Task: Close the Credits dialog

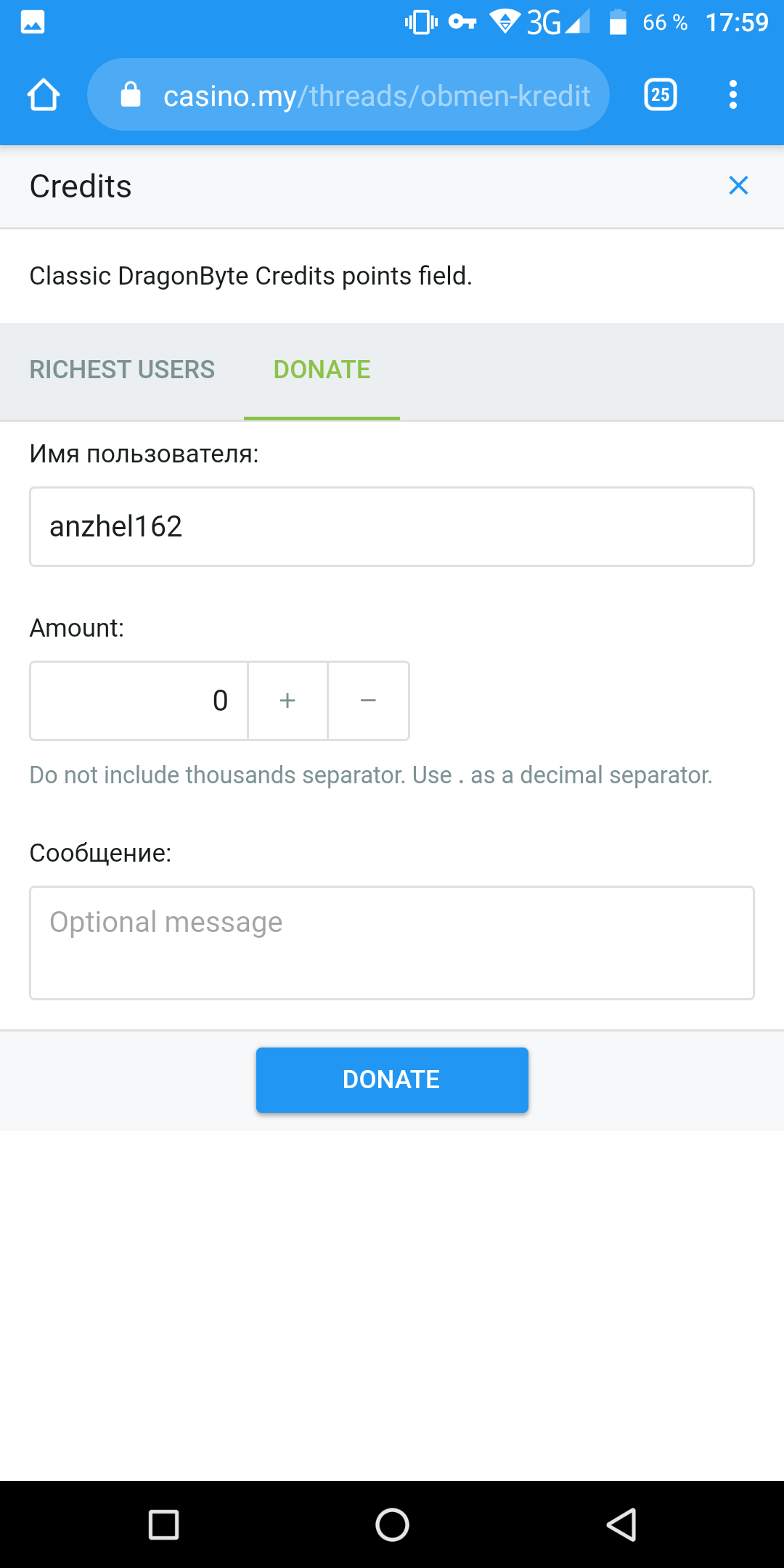Action: pyautogui.click(x=738, y=186)
